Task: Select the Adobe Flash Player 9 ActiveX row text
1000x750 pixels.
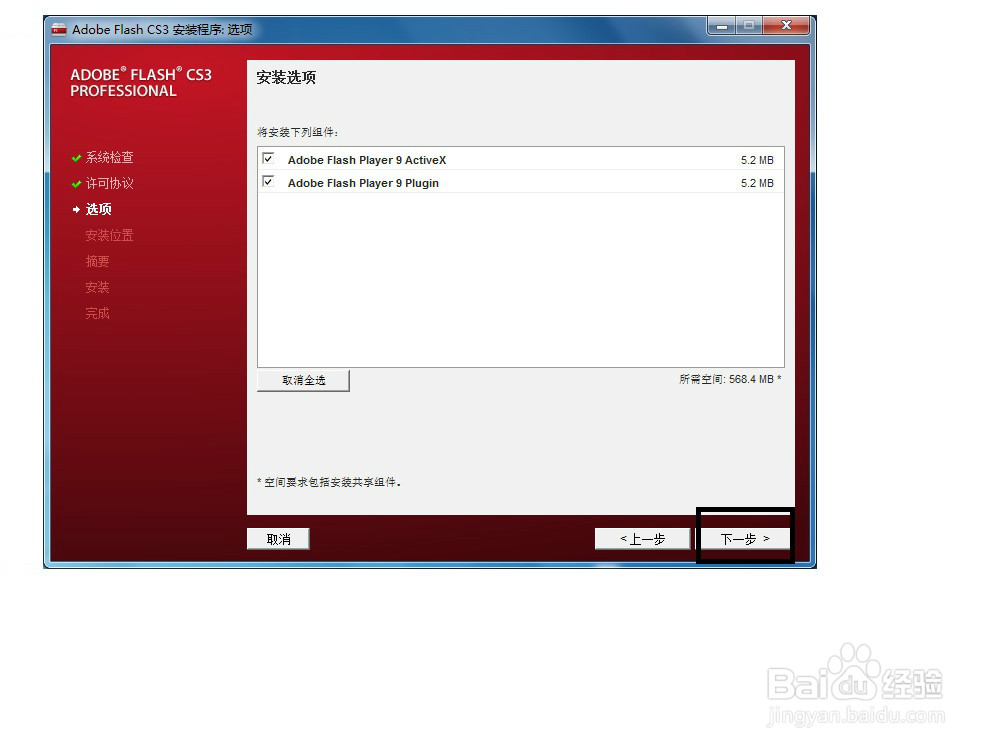Action: (x=367, y=160)
